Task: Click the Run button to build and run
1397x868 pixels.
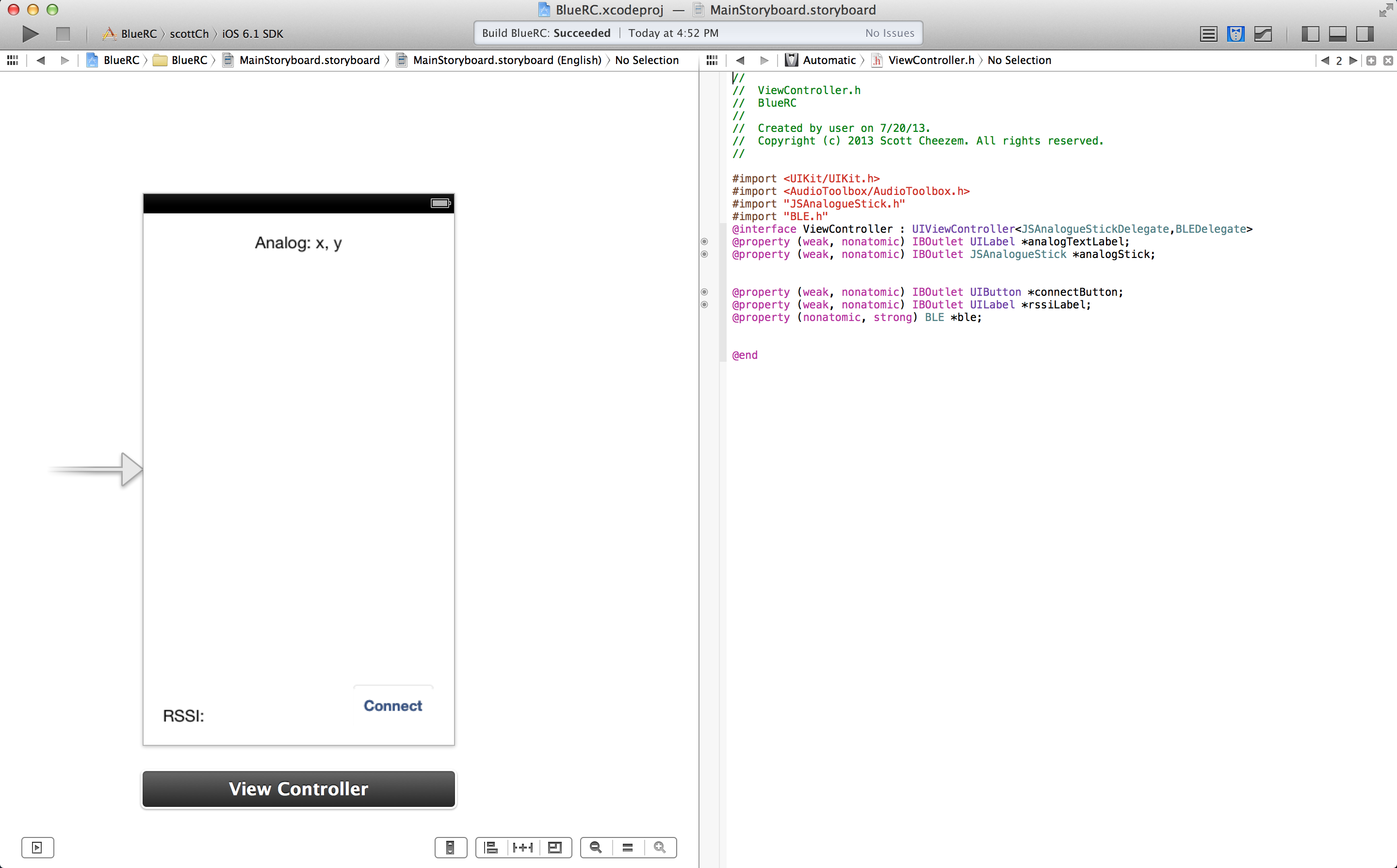Action: point(29,33)
